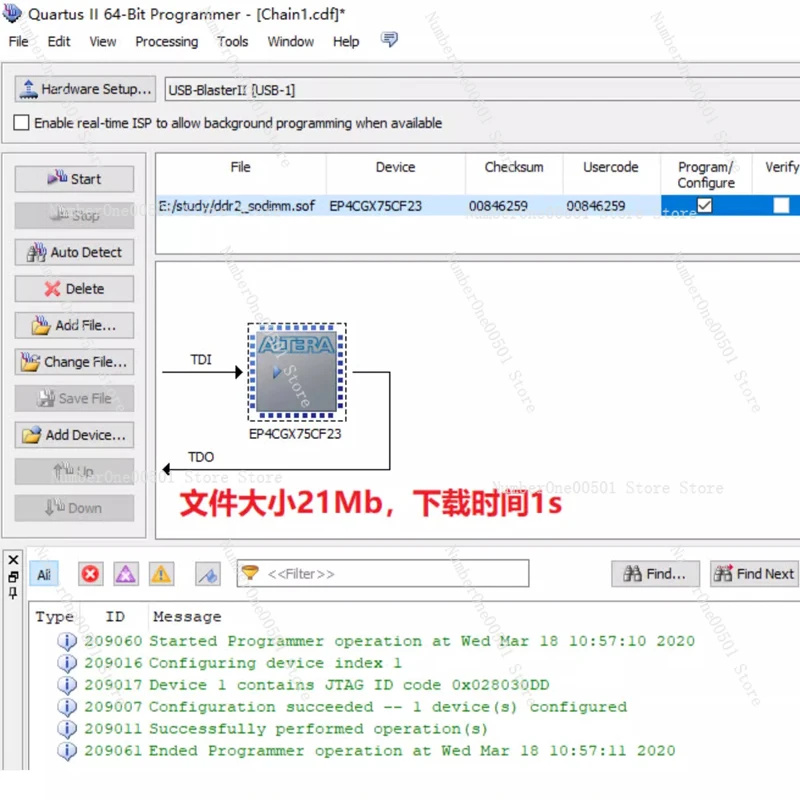Screen dimensions: 800x800
Task: Click the Device column header
Action: (x=395, y=167)
